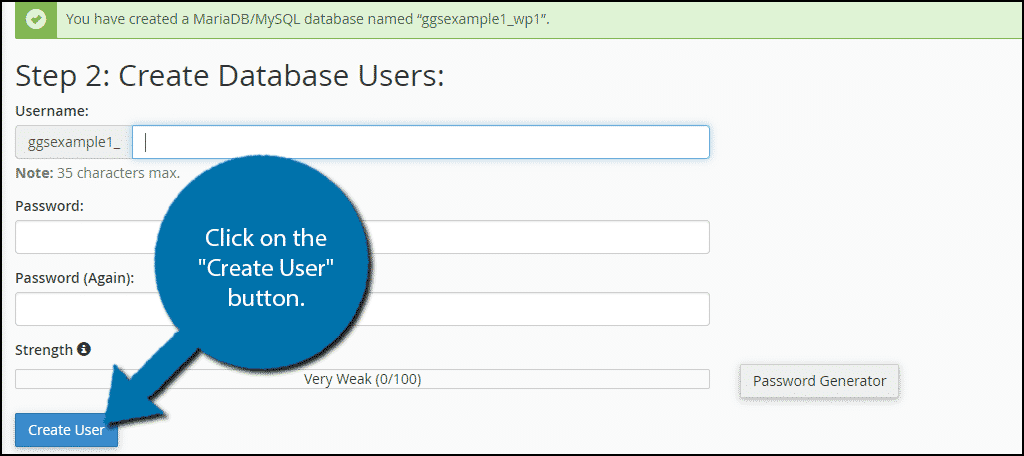Screen dimensions: 1024x456
Task: Click the Strength label text
Action: [x=44, y=350]
